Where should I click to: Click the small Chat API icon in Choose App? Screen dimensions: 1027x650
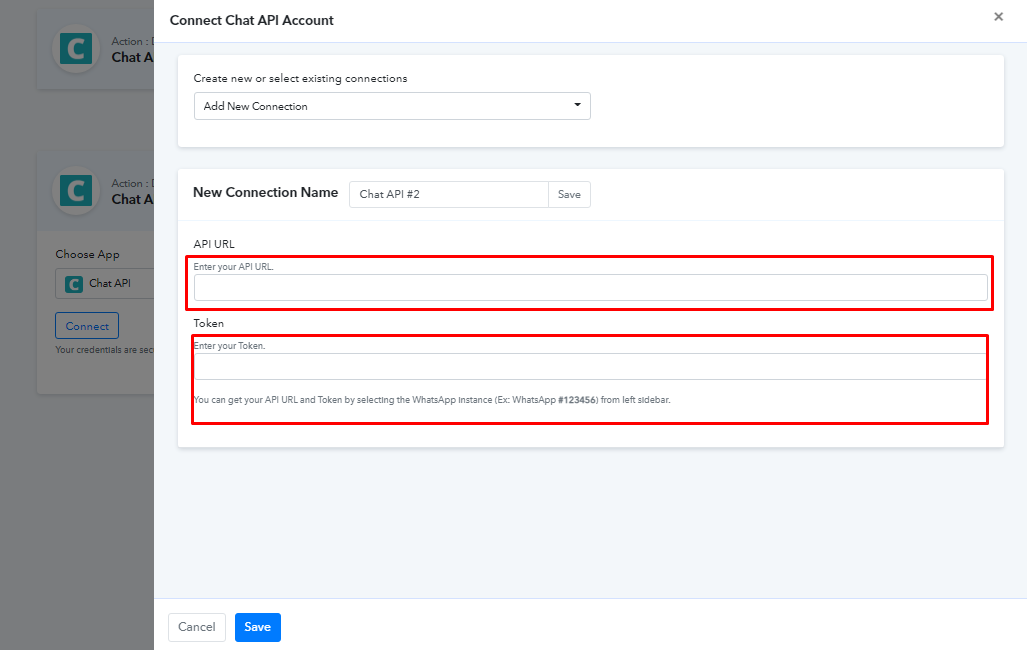(73, 284)
